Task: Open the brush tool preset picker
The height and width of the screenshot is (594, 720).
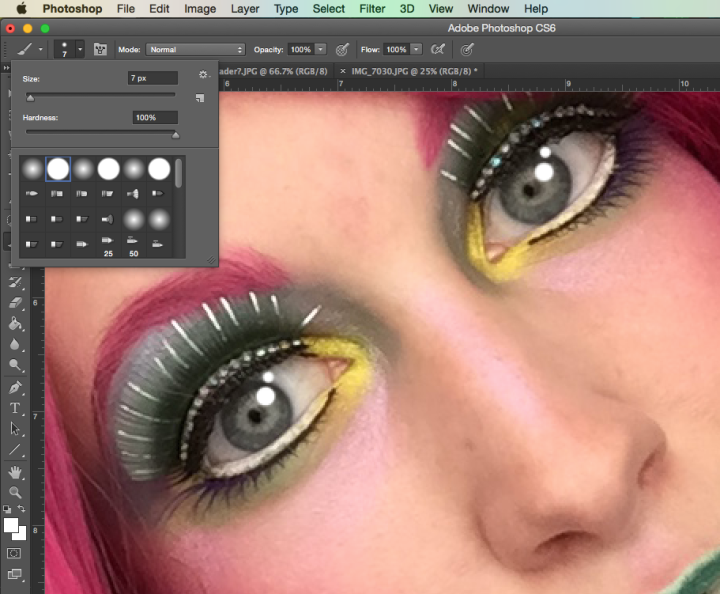Action: tap(30, 49)
